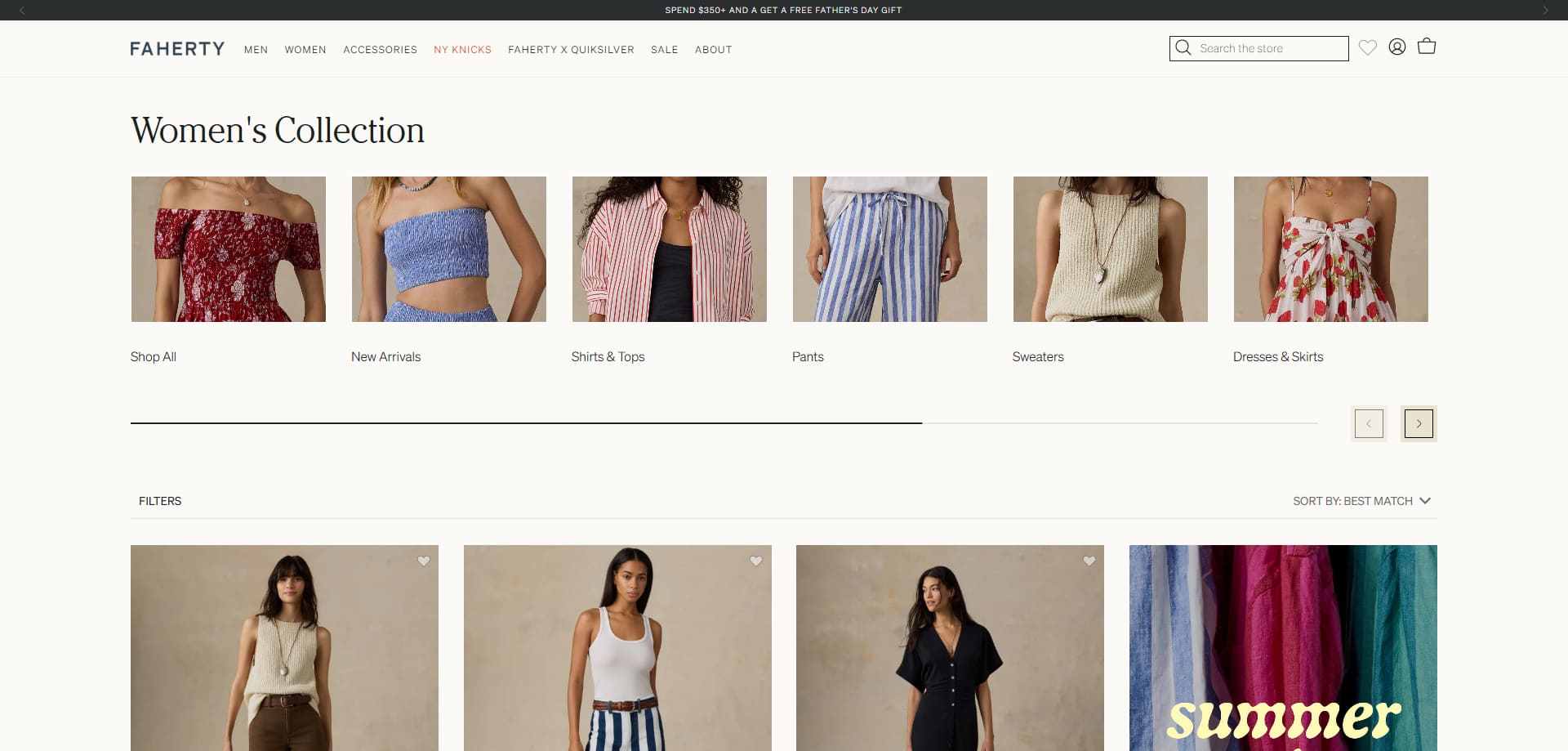Open the Accessories menu
The width and height of the screenshot is (1568, 751).
[x=380, y=50]
